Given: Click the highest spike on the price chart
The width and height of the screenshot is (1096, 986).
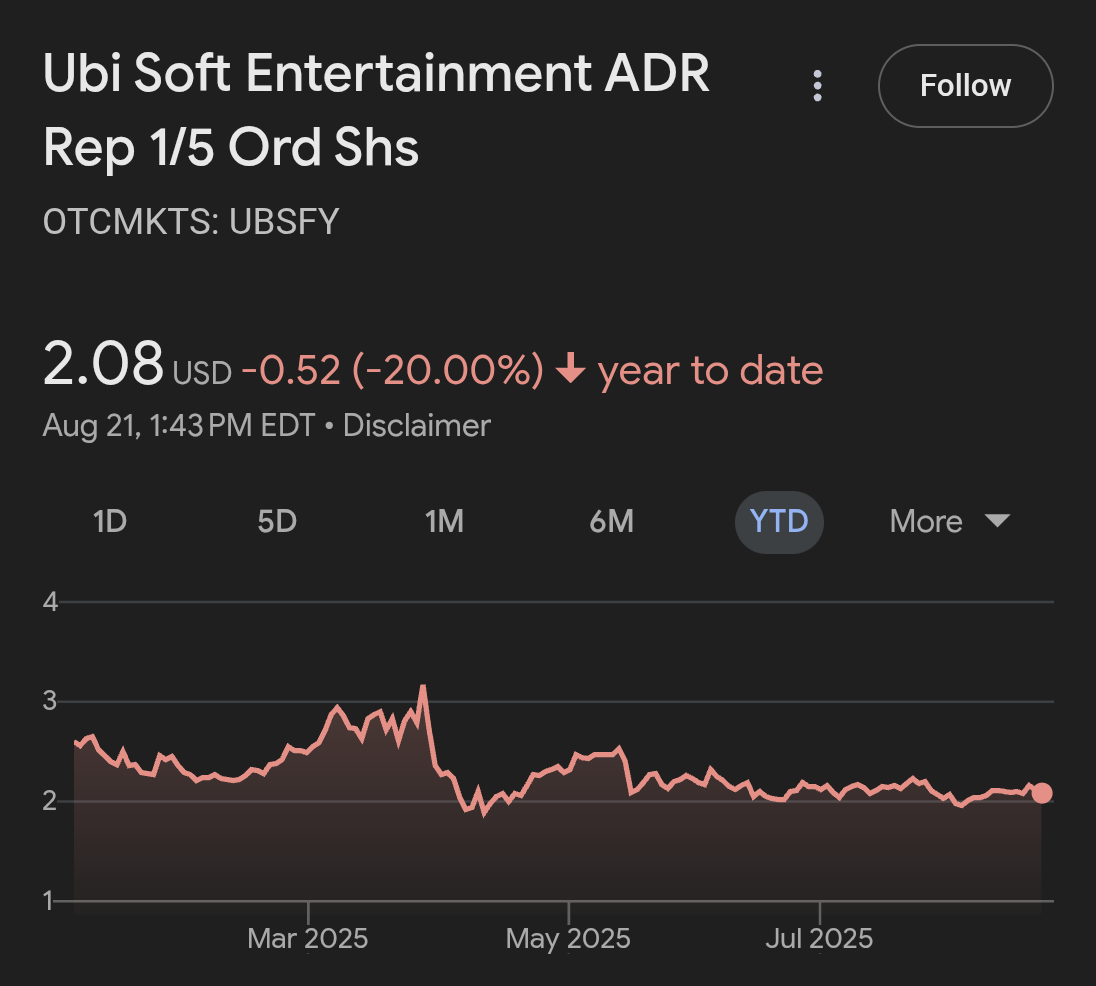Looking at the screenshot, I should click(423, 687).
